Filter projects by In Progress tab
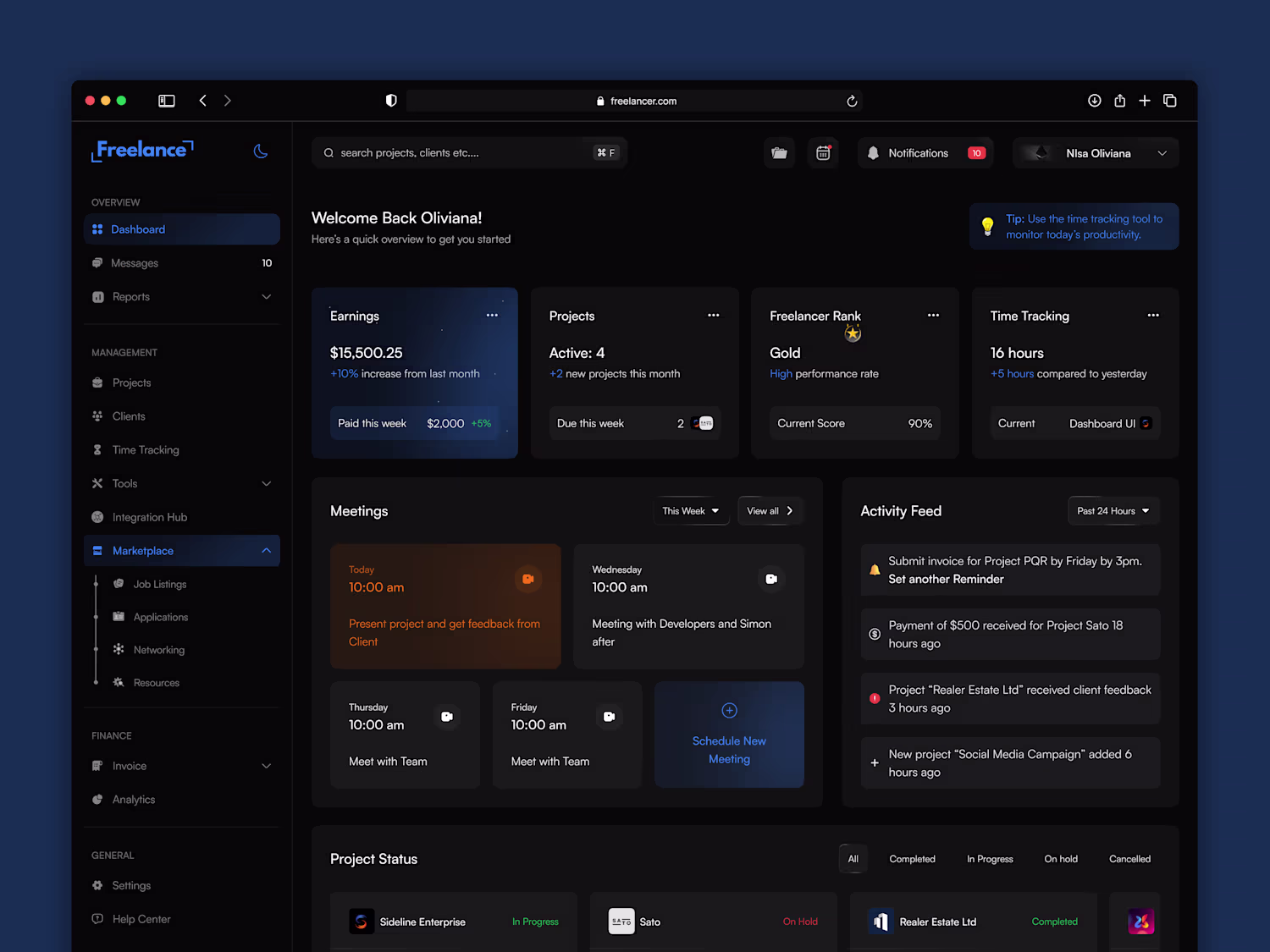The width and height of the screenshot is (1270, 952). pos(990,859)
